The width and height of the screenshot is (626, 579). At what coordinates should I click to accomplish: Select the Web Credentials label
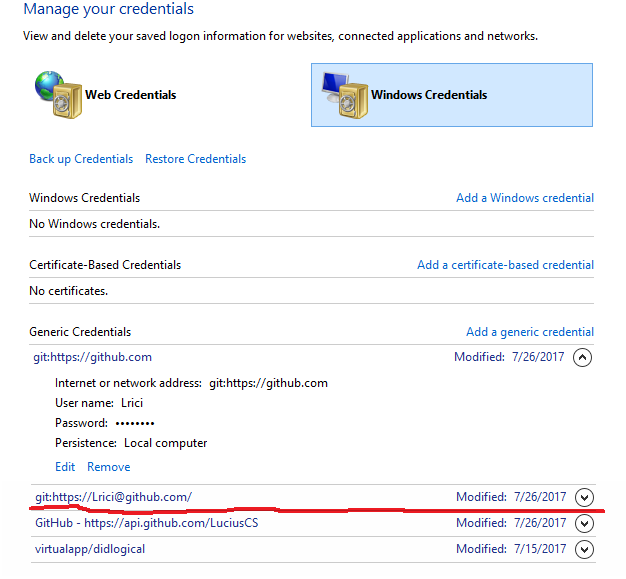coord(131,95)
